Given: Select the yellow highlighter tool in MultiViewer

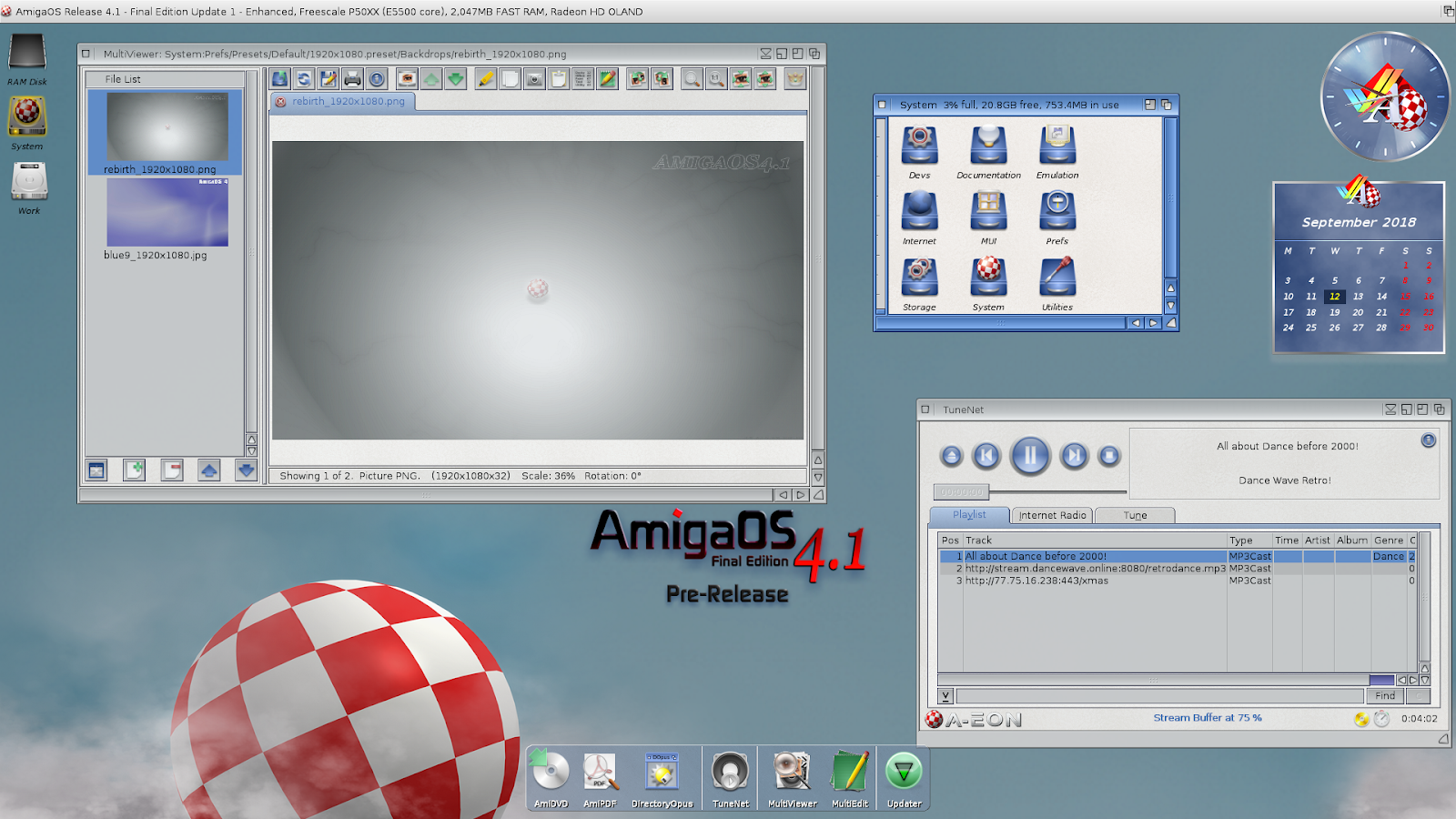Looking at the screenshot, I should (486, 79).
